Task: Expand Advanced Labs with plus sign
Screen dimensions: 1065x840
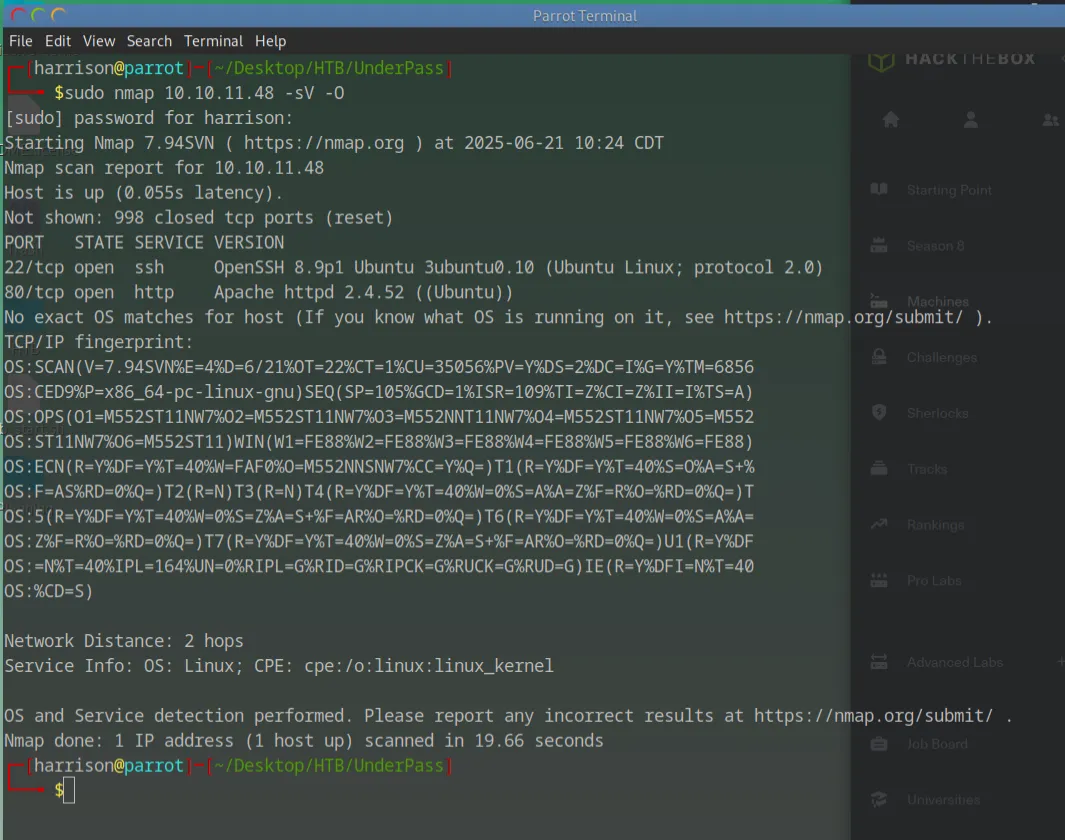Action: [x=1060, y=662]
